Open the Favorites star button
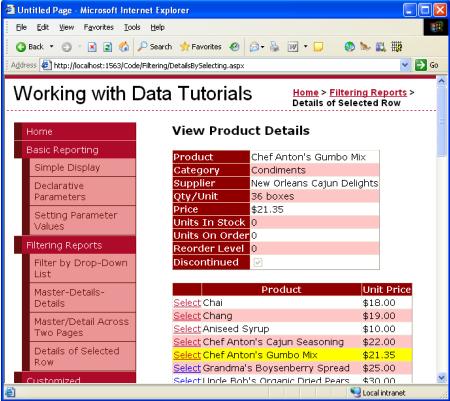 click(201, 47)
